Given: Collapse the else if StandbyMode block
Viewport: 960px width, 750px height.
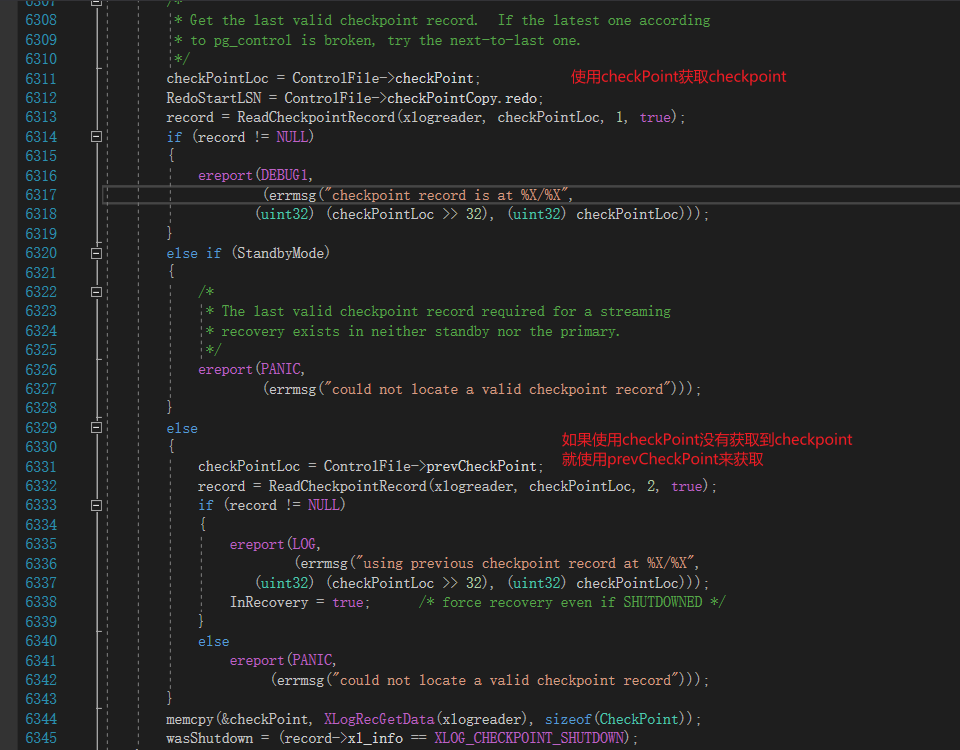Looking at the screenshot, I should 96,252.
